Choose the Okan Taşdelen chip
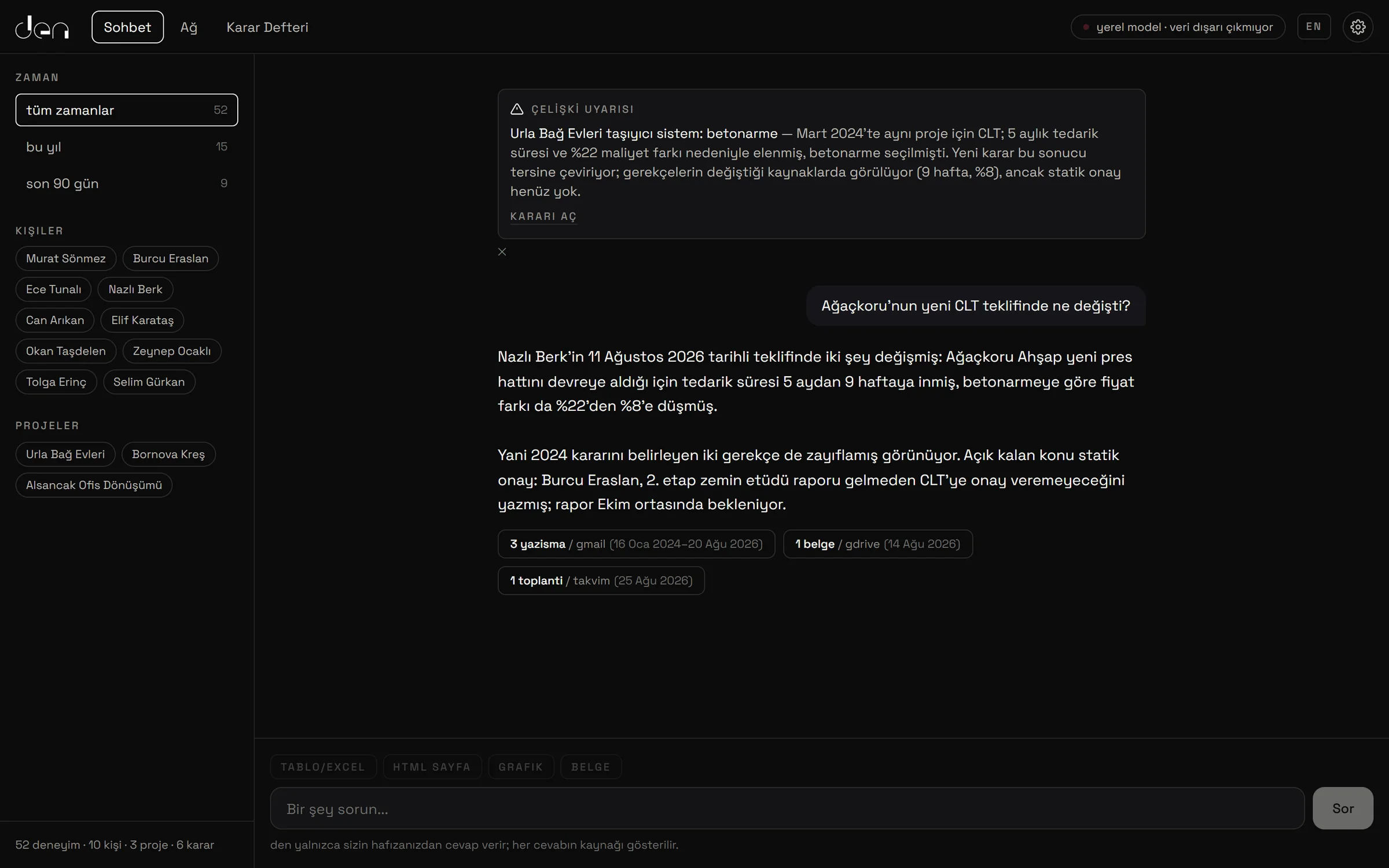Viewport: 1389px width, 868px height. tap(66, 351)
